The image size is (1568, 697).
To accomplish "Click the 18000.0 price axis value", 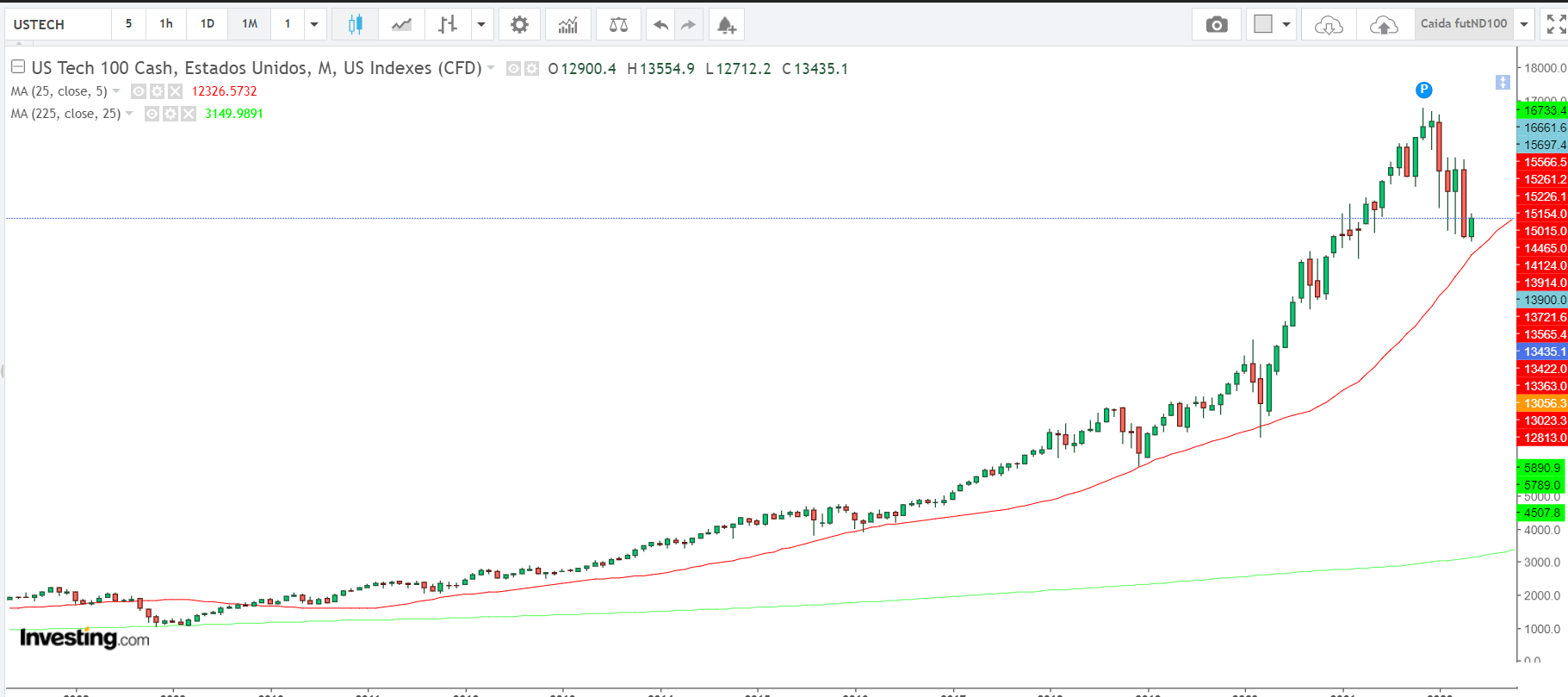I will pos(1545,68).
